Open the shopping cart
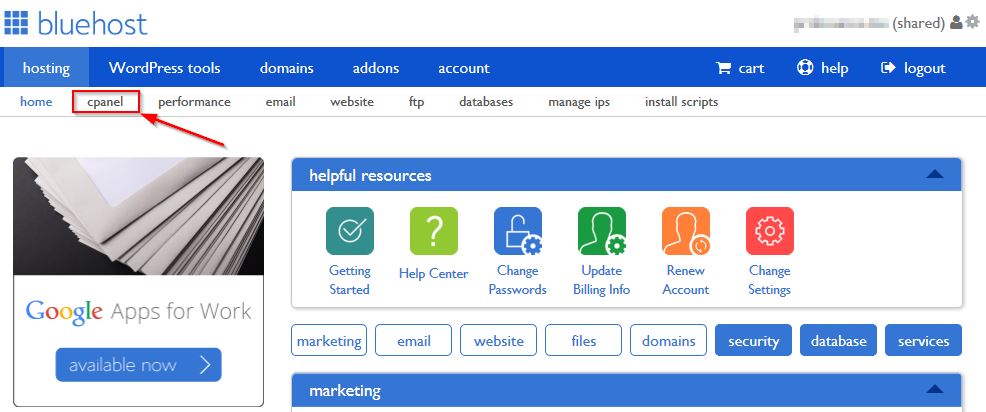 [740, 68]
